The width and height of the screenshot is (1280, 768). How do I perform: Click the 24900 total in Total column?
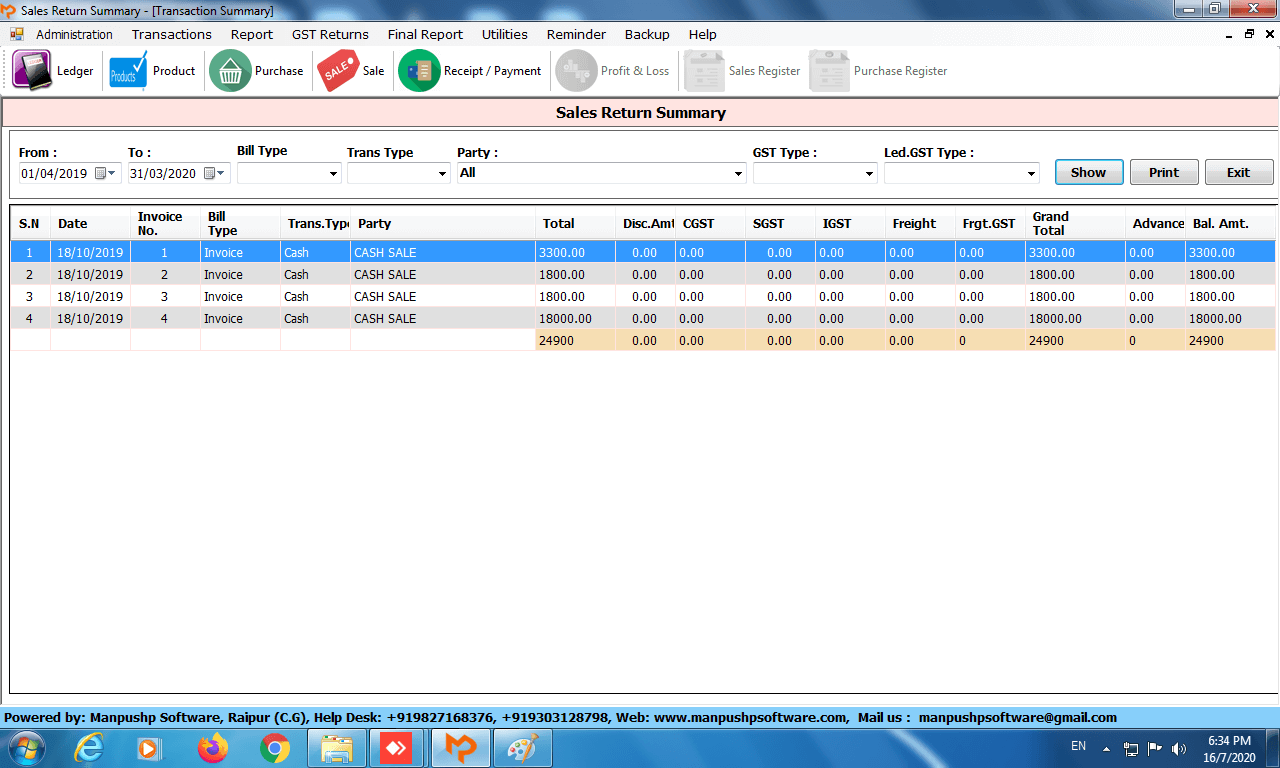pyautogui.click(x=575, y=341)
